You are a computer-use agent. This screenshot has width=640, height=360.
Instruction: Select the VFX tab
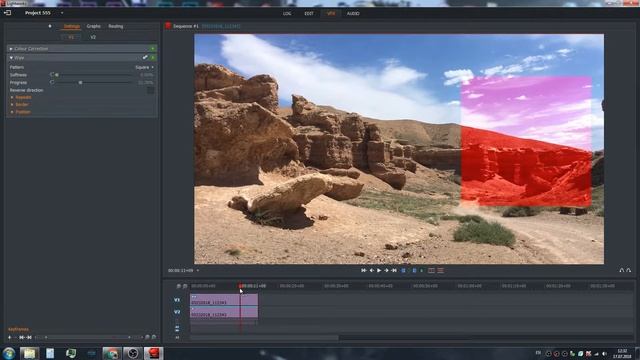(331, 13)
